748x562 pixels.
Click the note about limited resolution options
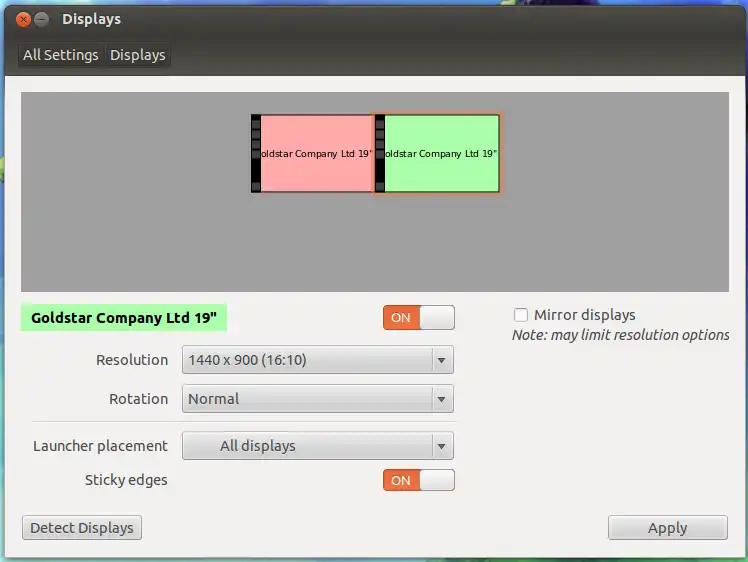pyautogui.click(x=621, y=335)
